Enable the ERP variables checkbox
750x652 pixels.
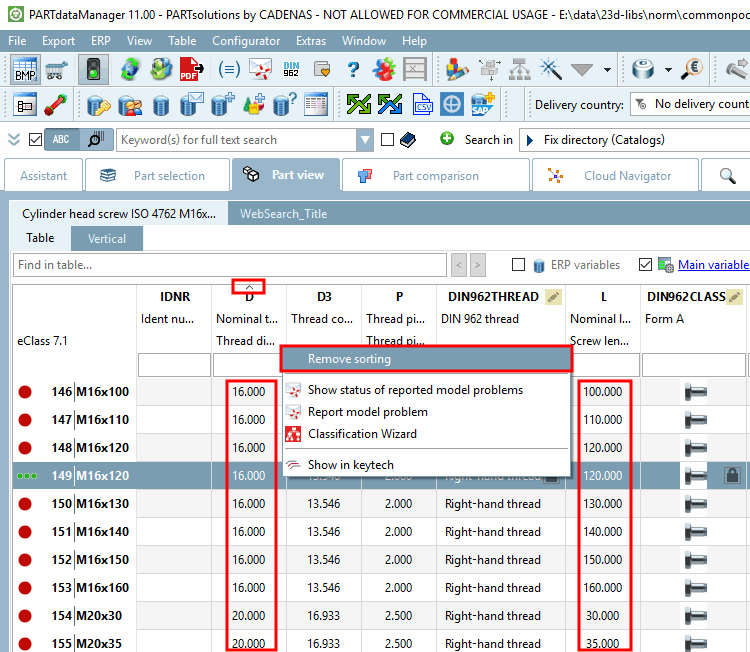[x=518, y=265]
